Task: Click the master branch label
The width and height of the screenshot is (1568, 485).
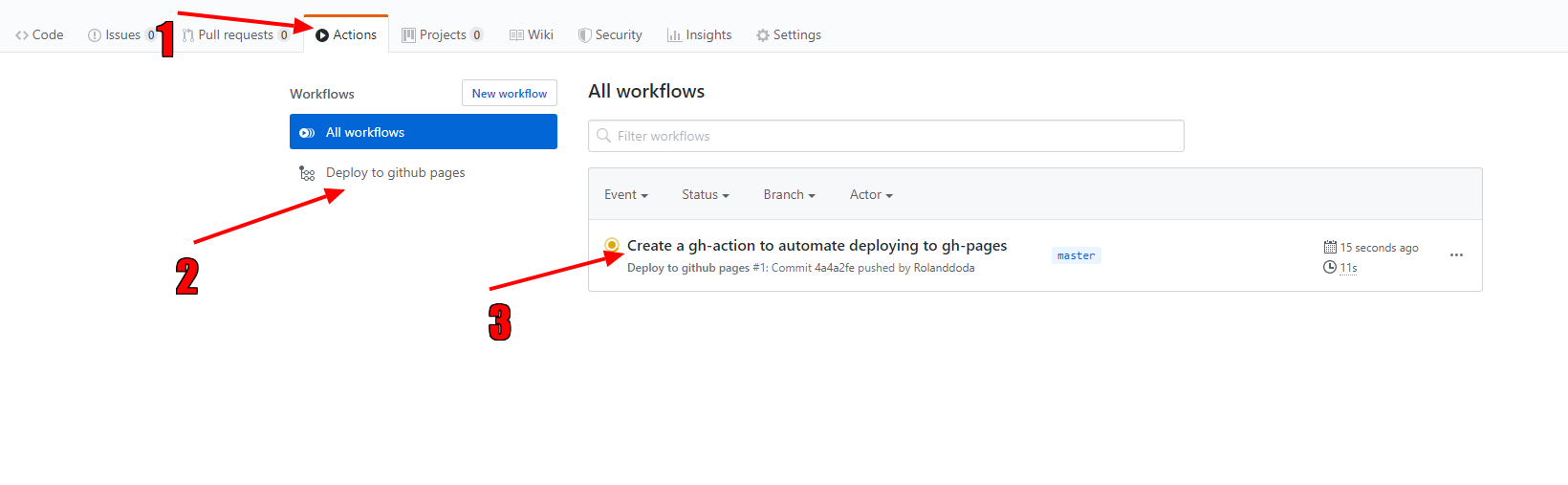Action: click(x=1077, y=255)
